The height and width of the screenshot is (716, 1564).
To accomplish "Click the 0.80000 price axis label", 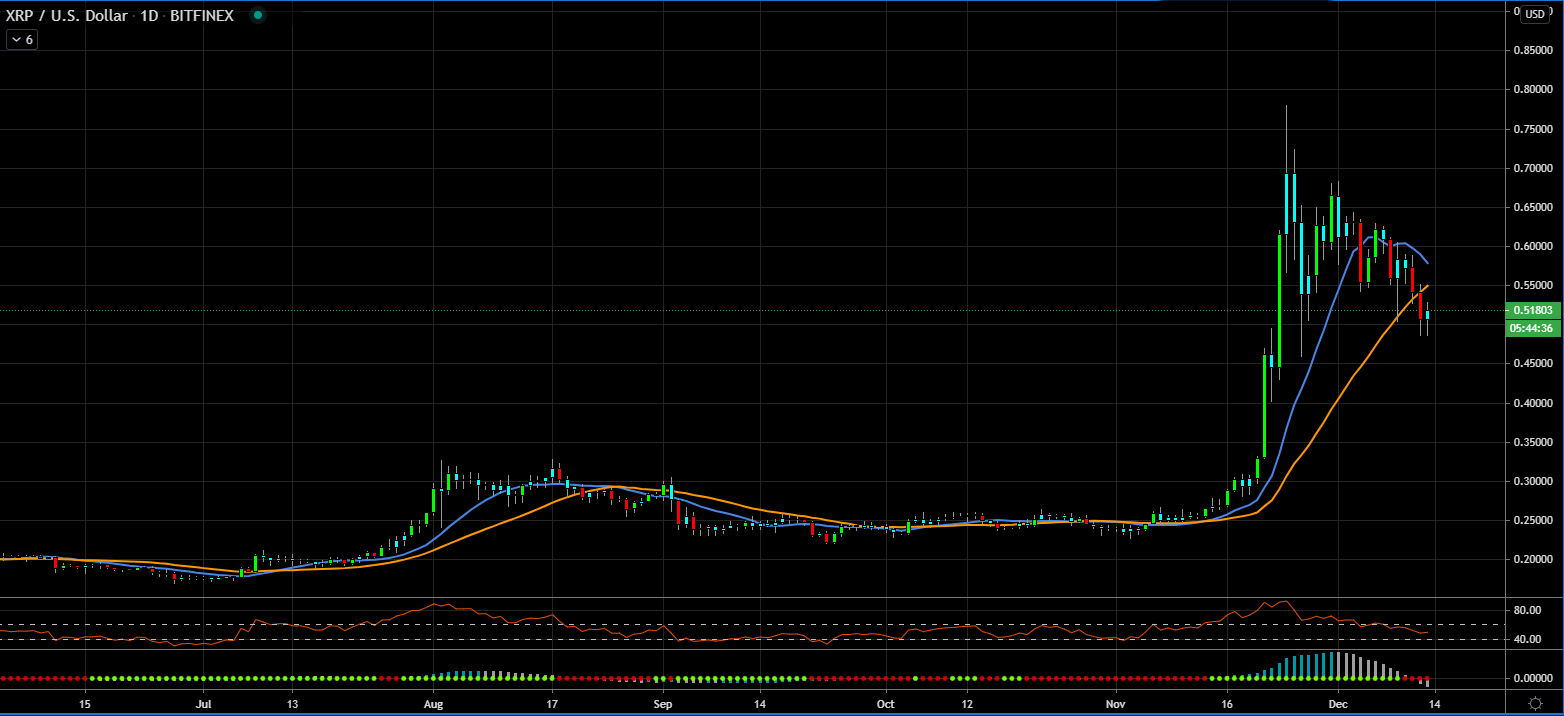I will pos(1534,89).
